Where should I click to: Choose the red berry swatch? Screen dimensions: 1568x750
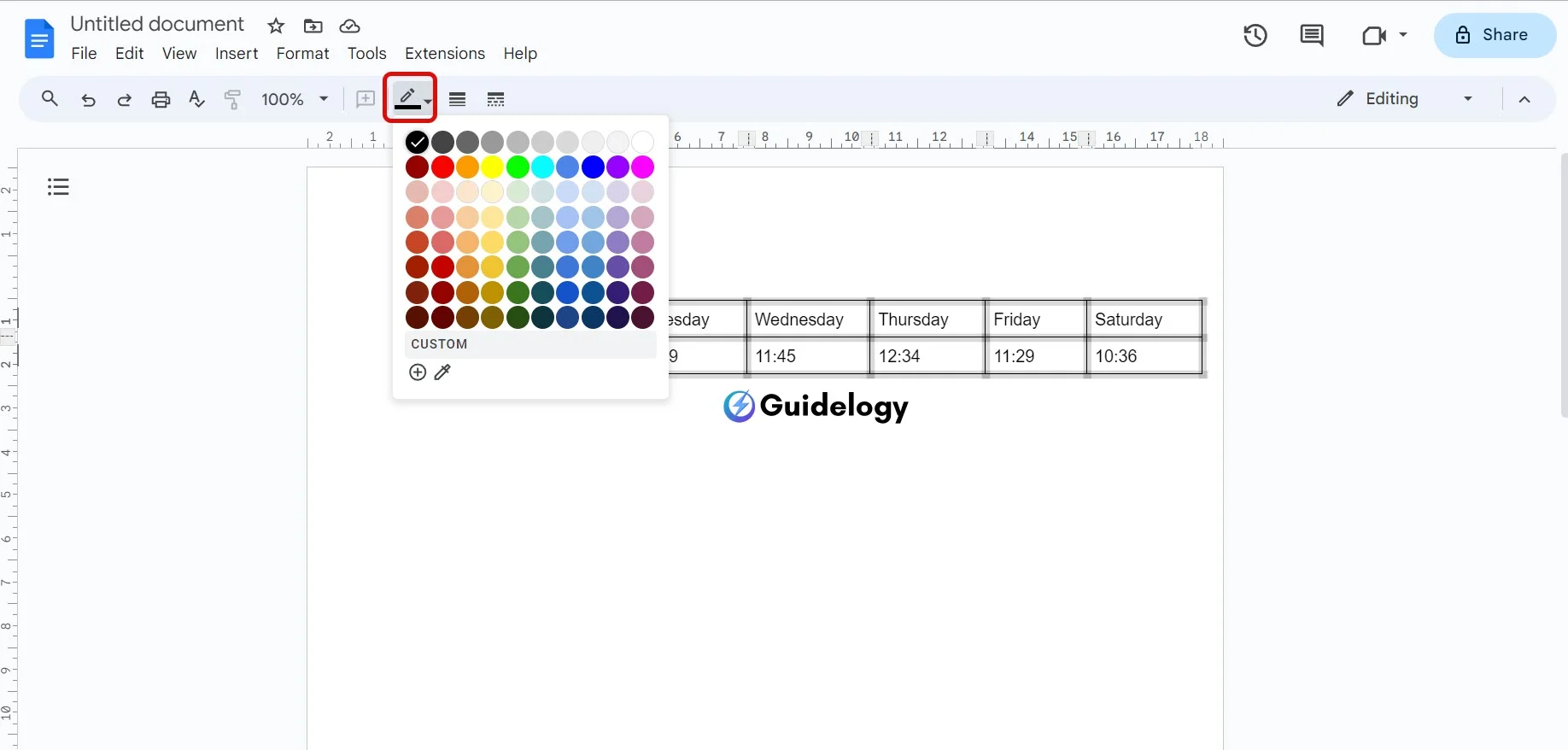pyautogui.click(x=417, y=167)
